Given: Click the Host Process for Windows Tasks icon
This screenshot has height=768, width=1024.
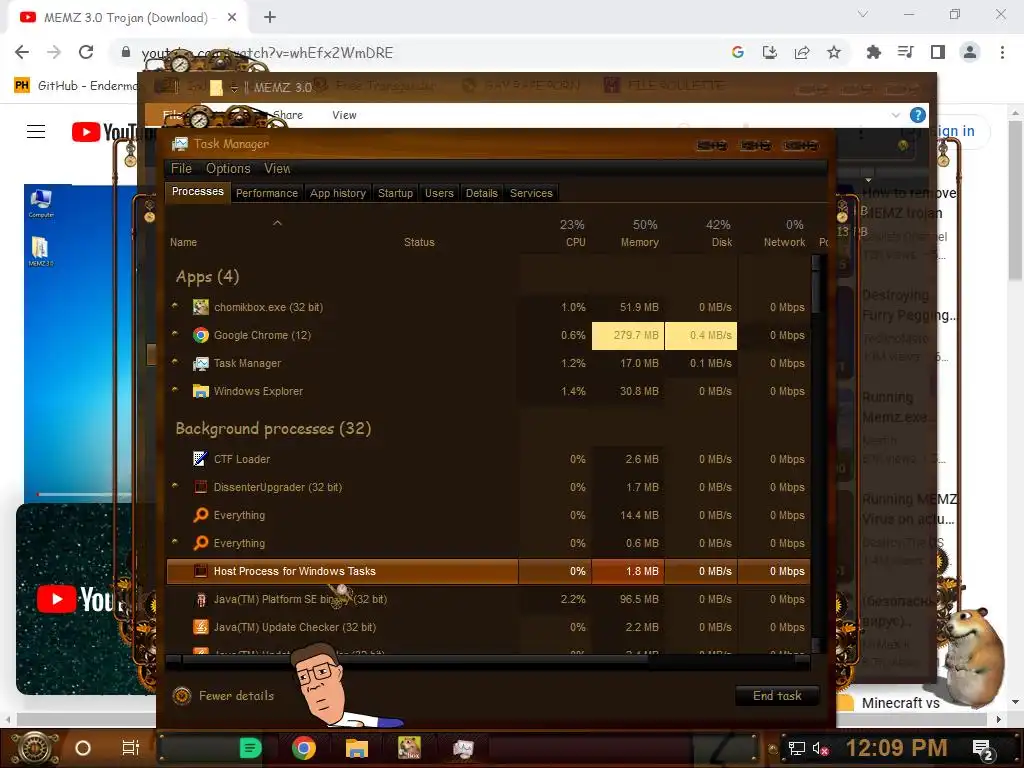Looking at the screenshot, I should (x=200, y=571).
